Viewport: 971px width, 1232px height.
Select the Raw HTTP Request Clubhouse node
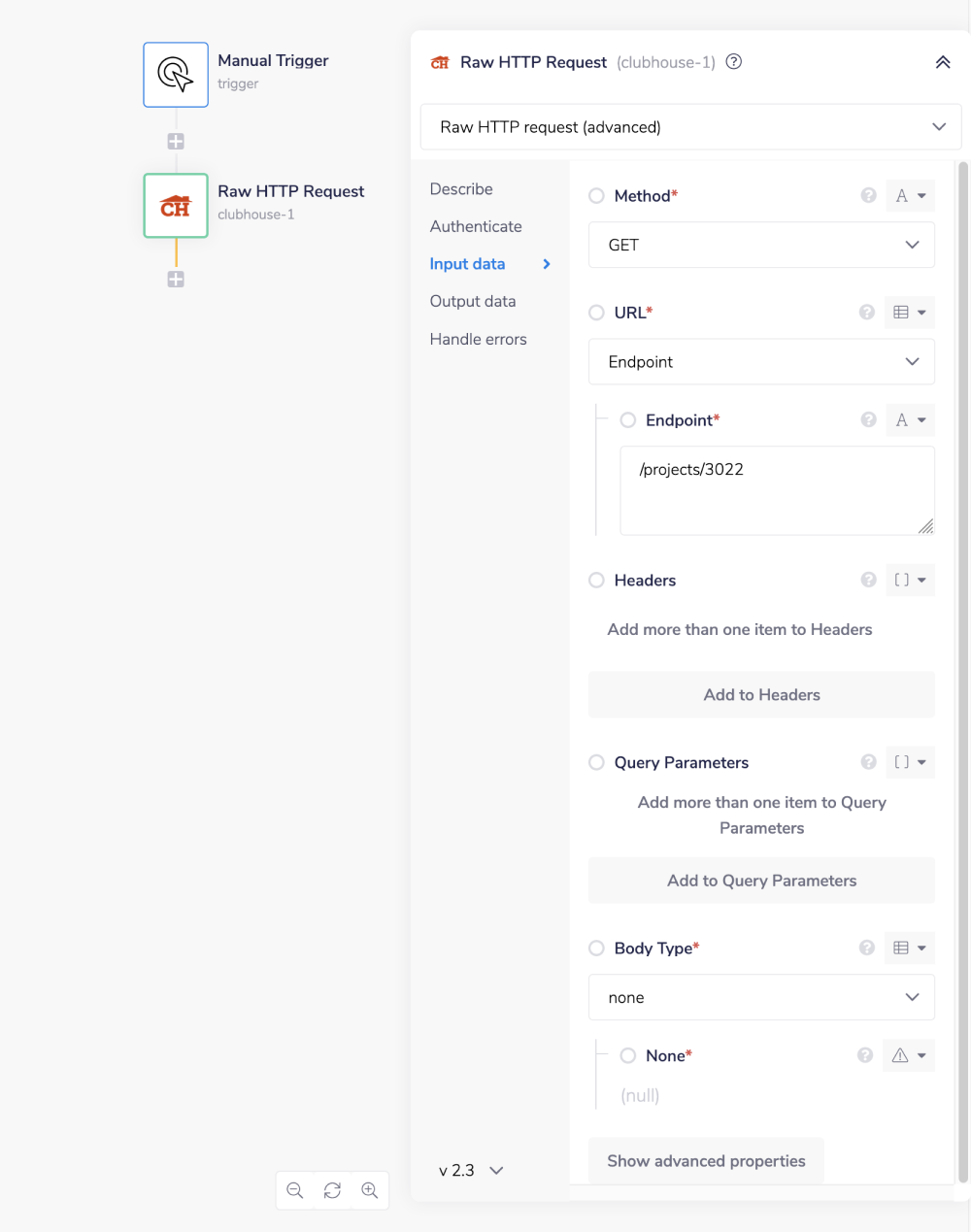[x=176, y=206]
